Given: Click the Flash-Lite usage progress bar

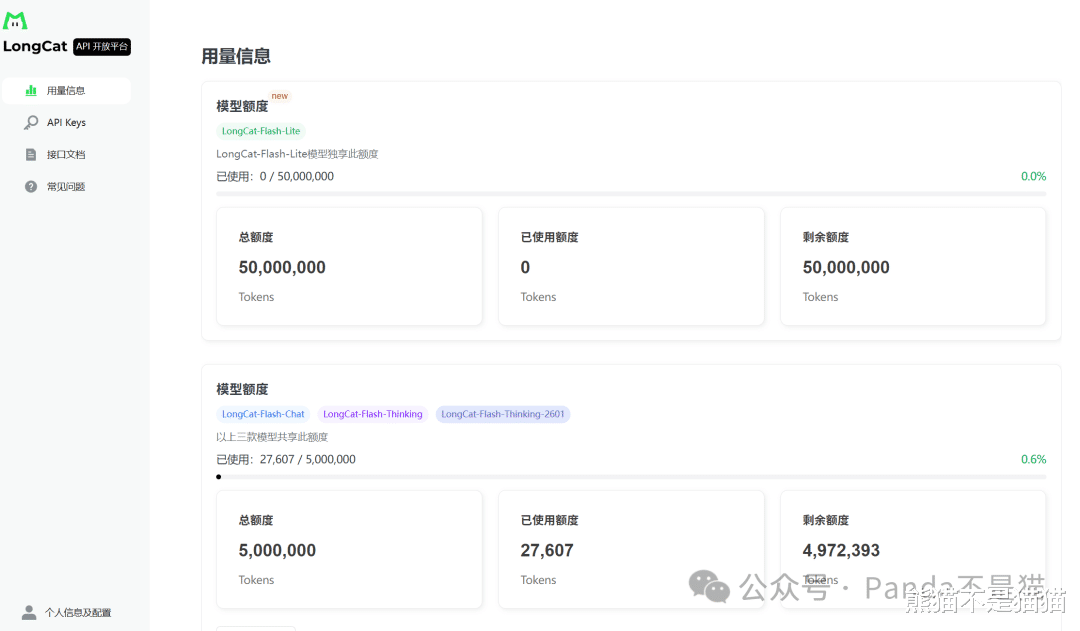Looking at the screenshot, I should tap(631, 194).
